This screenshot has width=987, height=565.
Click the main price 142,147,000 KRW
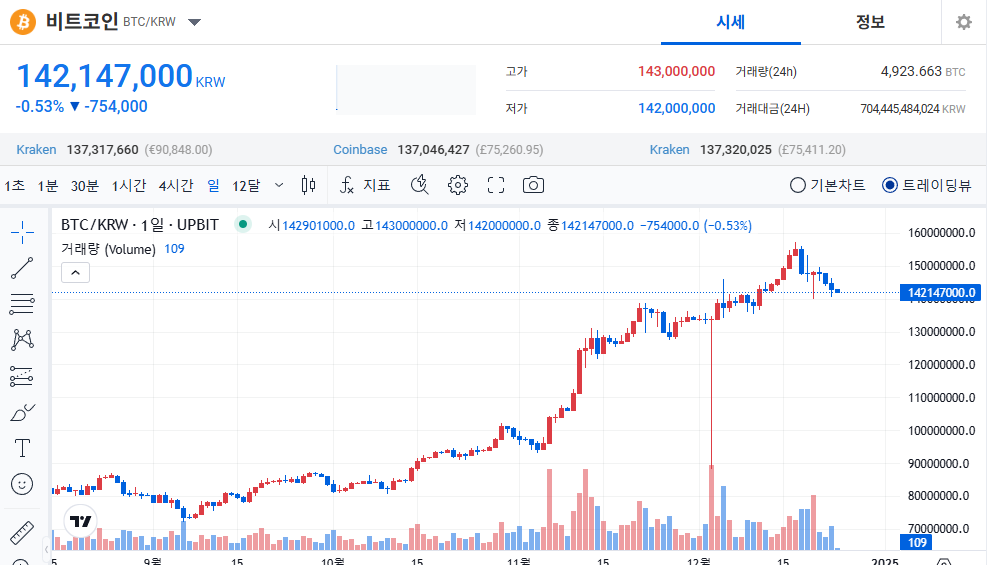coord(120,77)
